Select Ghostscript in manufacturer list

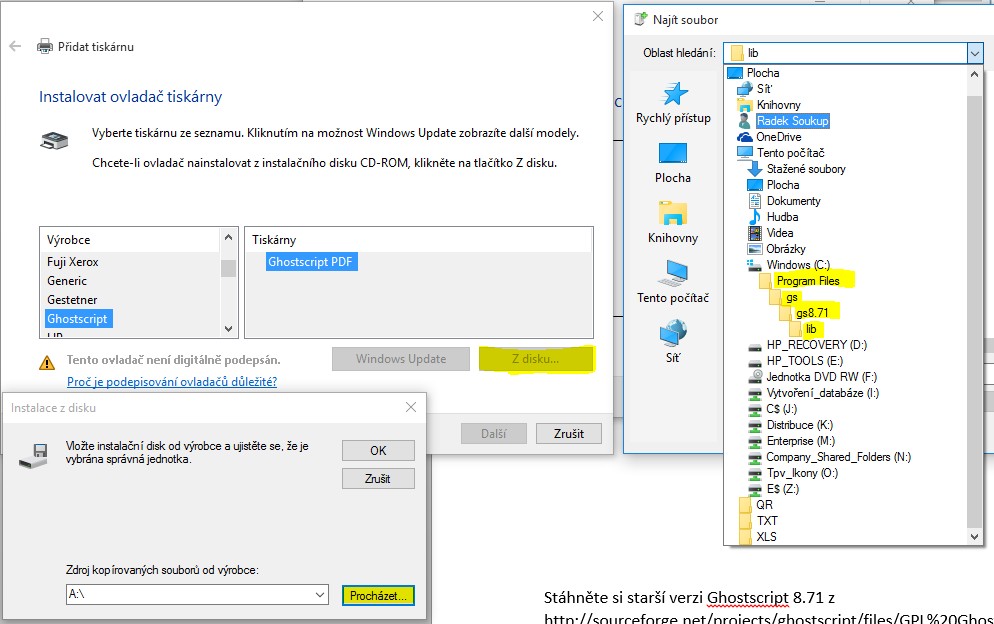(x=79, y=319)
